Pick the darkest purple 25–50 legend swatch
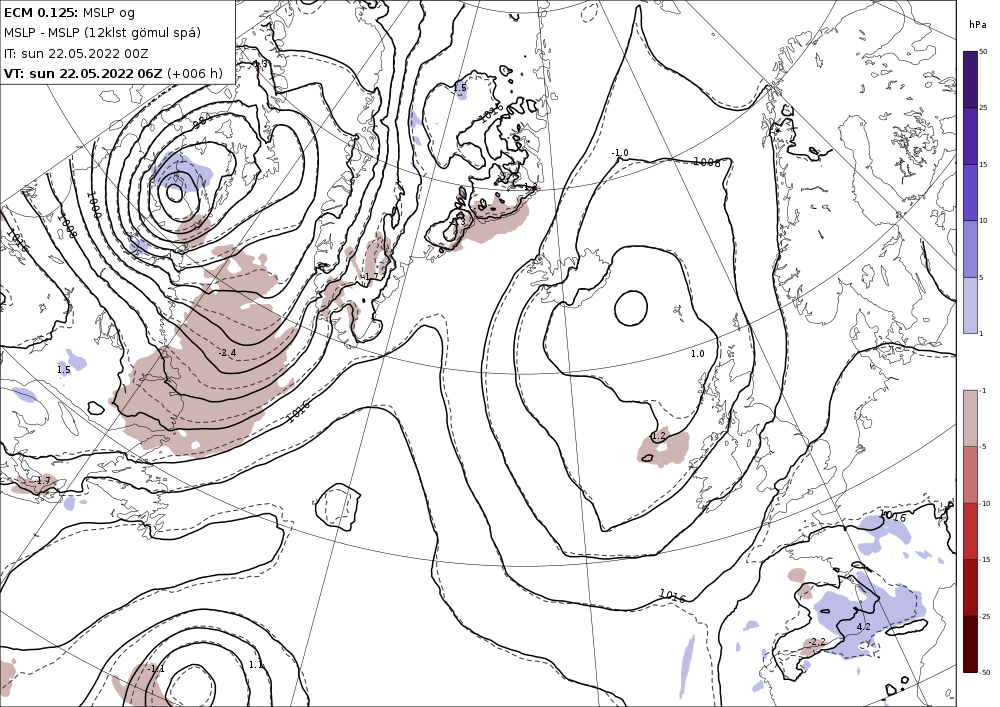The image size is (1000, 707). (970, 79)
